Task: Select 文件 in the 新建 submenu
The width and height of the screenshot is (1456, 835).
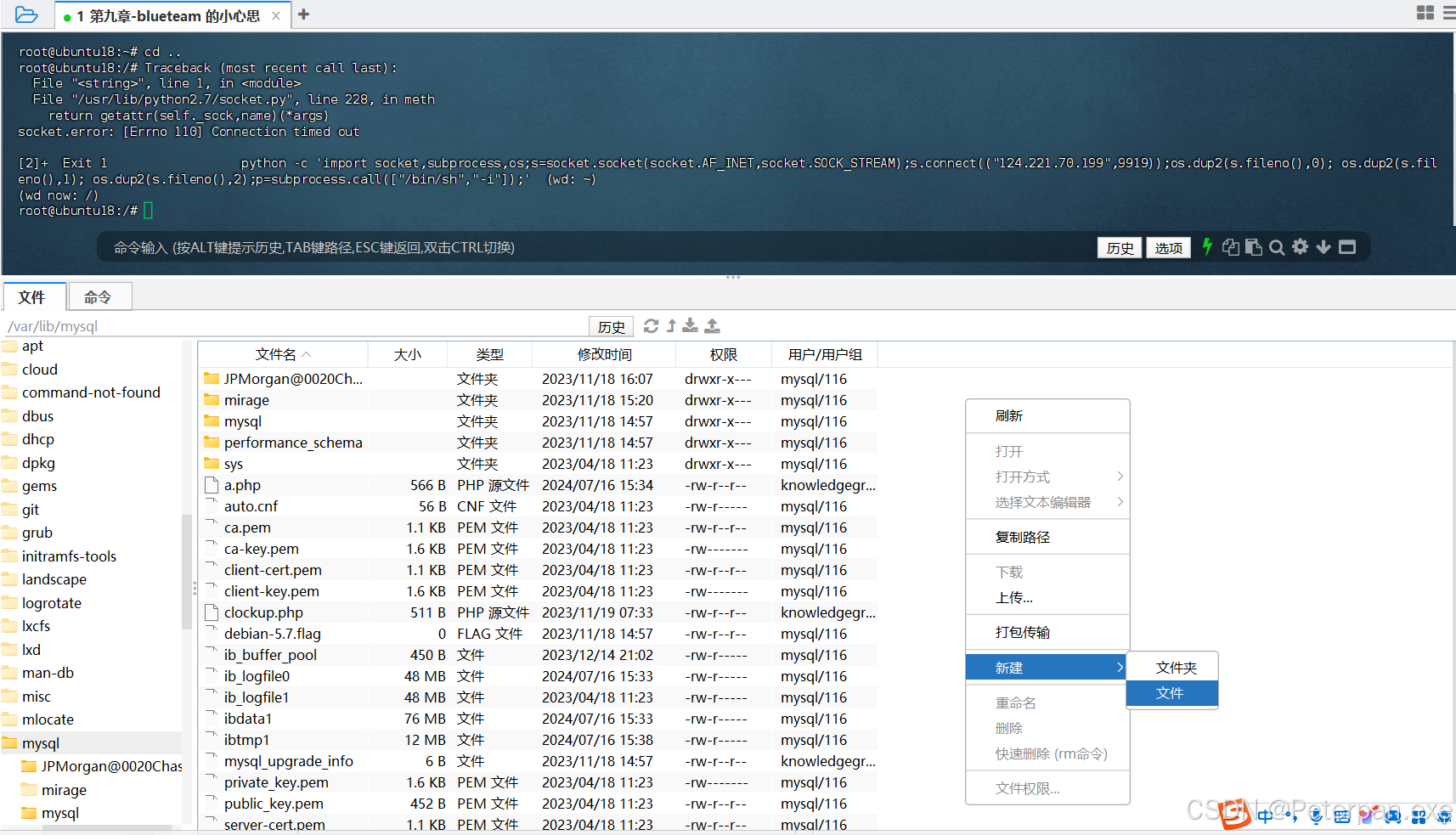Action: click(1172, 693)
